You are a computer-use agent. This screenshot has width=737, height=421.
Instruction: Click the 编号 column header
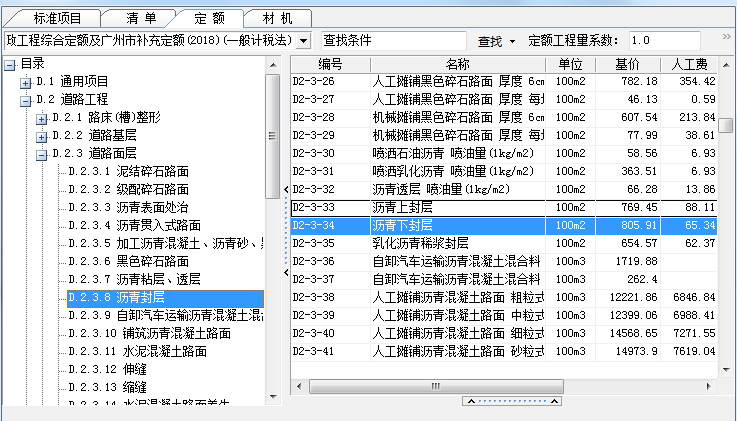pyautogui.click(x=330, y=64)
